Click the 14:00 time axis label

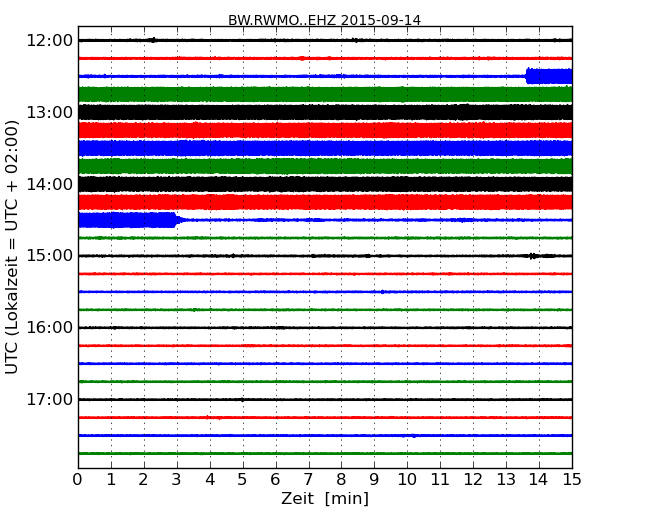(49, 184)
